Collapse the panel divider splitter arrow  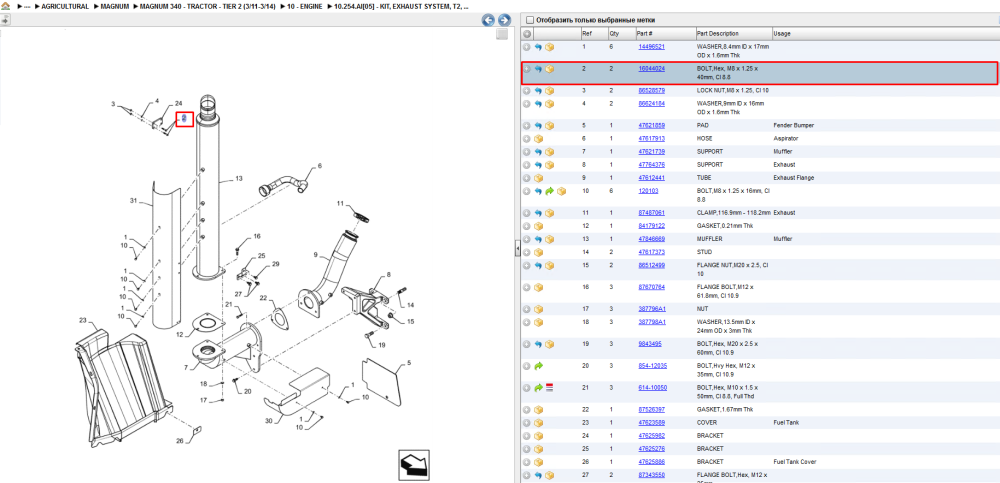pyautogui.click(x=518, y=249)
